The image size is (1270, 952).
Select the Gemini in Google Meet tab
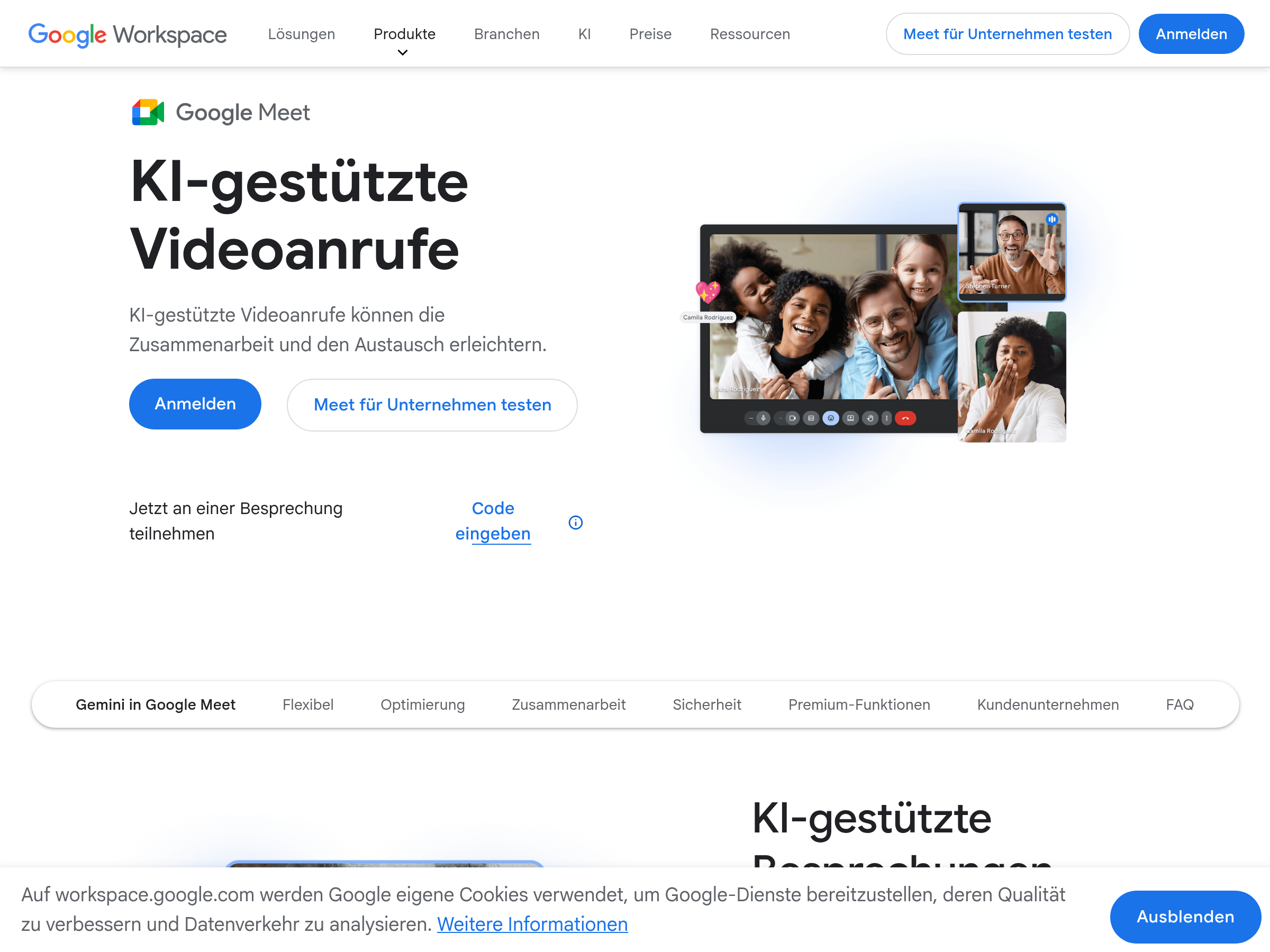point(156,704)
